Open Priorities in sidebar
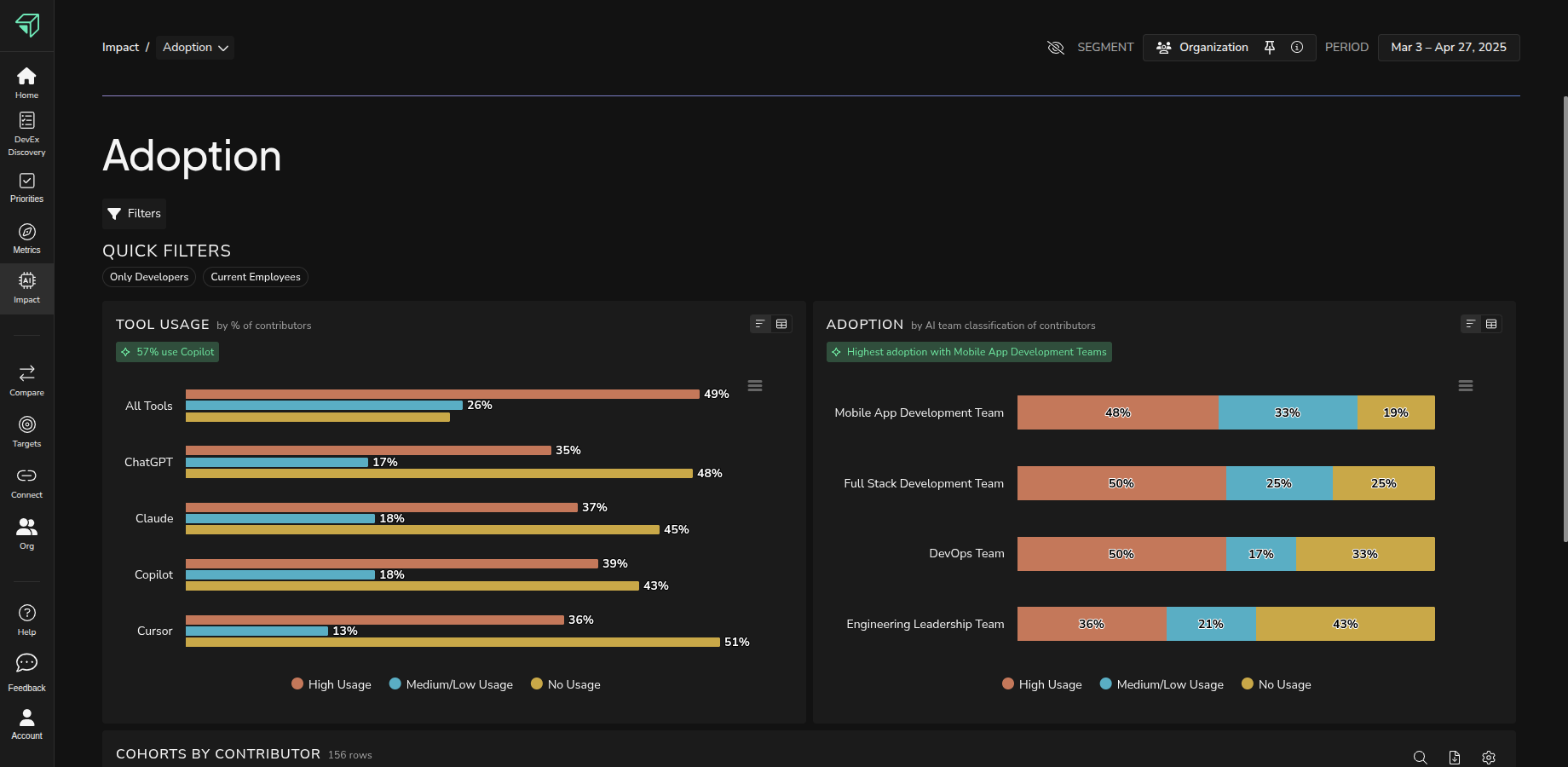The image size is (1568, 767). pos(26,187)
